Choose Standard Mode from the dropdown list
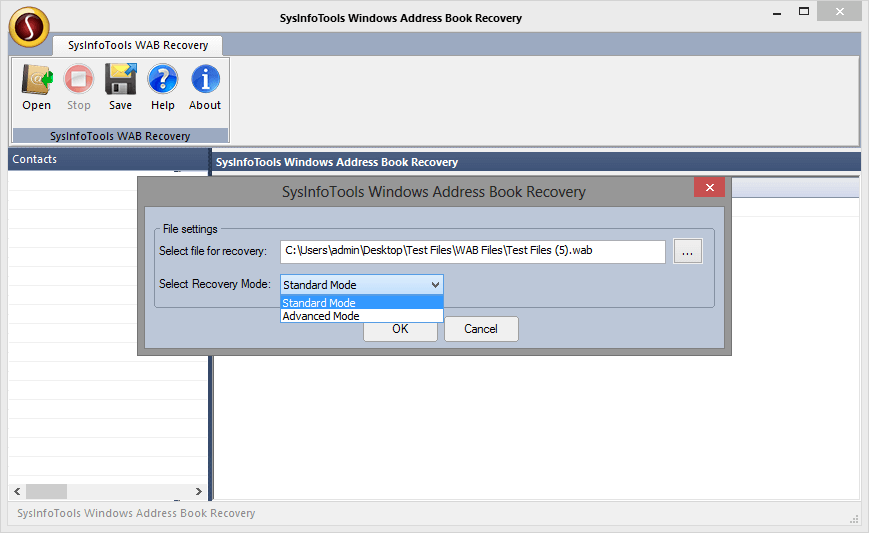 (x=361, y=303)
